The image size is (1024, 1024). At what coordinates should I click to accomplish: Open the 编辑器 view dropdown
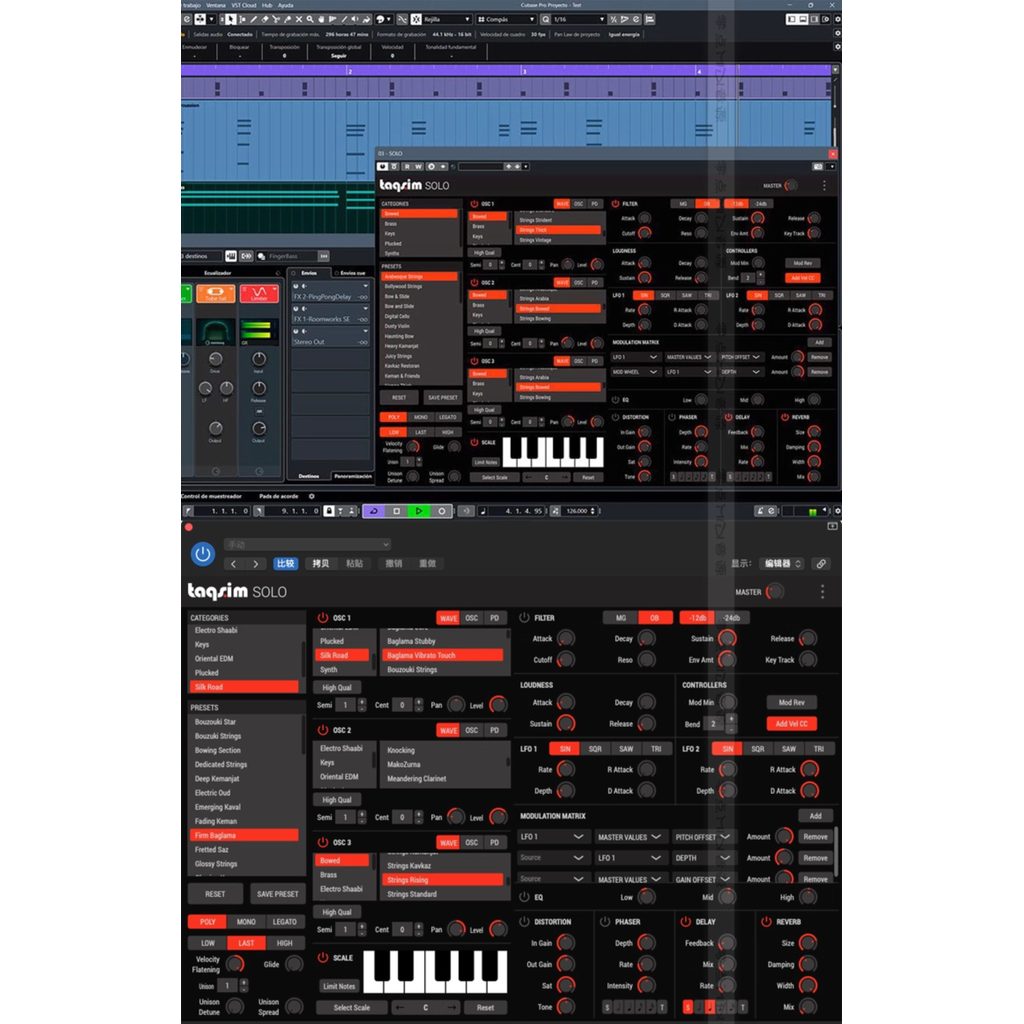coord(782,564)
